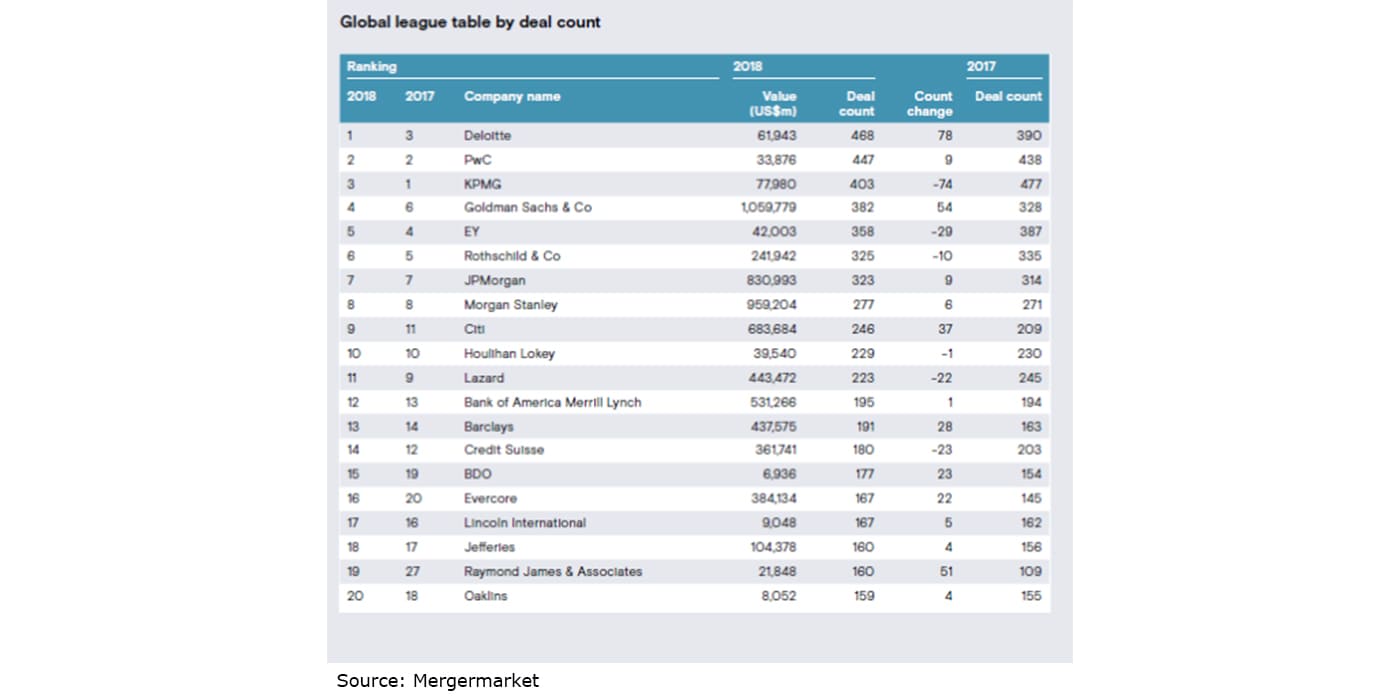The height and width of the screenshot is (700, 1400).
Task: Click Morgan Stanley value 959,204
Action: 772,305
